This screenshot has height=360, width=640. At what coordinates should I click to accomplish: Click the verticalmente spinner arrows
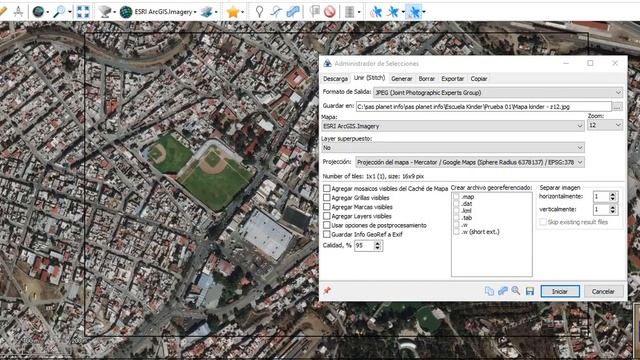[613, 210]
